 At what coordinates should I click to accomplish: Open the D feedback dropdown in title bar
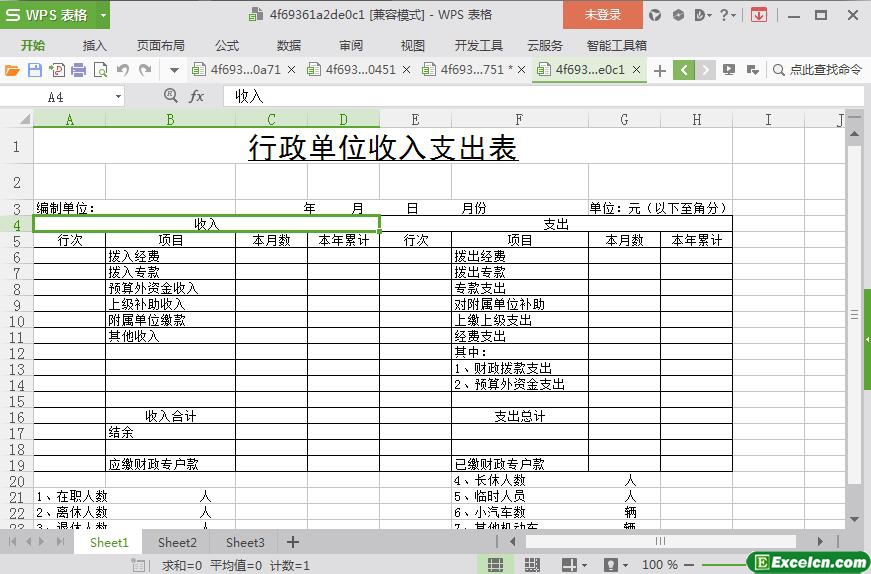pos(703,16)
